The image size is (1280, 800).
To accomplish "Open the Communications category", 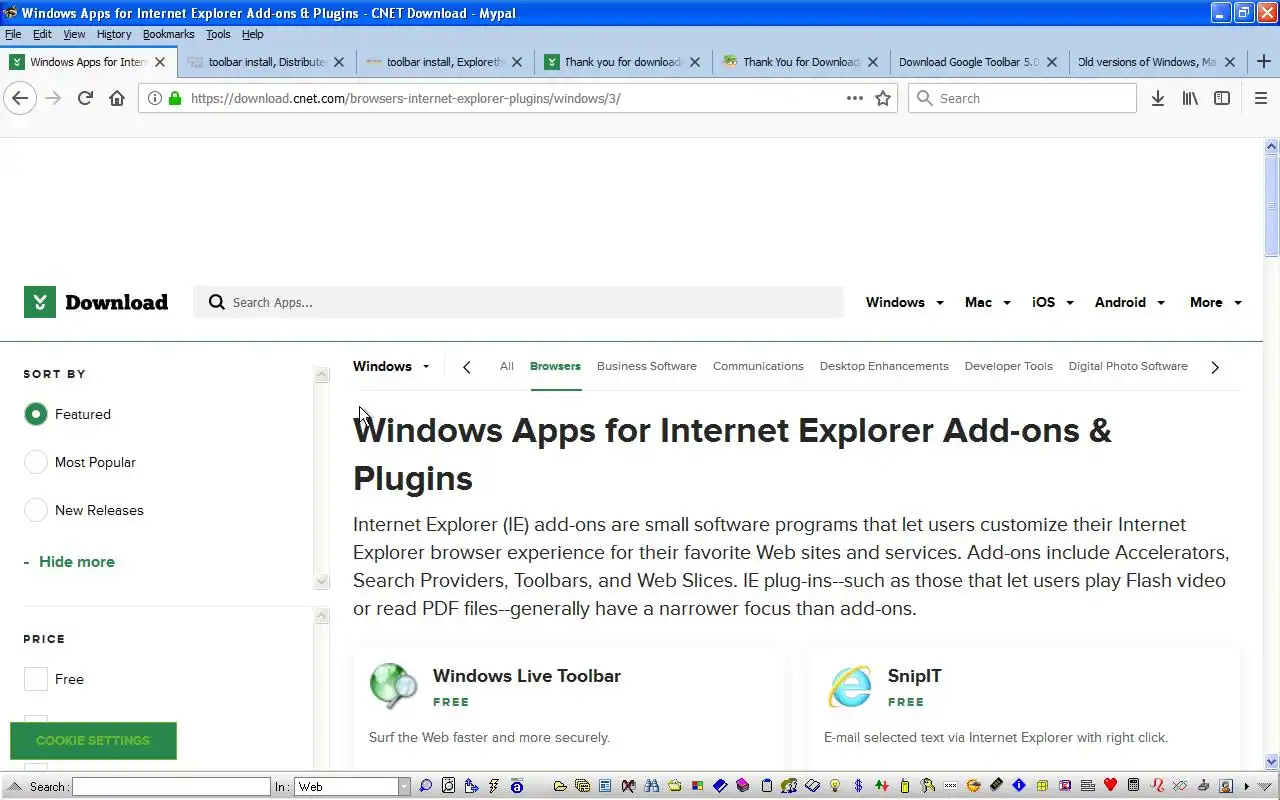I will point(758,366).
